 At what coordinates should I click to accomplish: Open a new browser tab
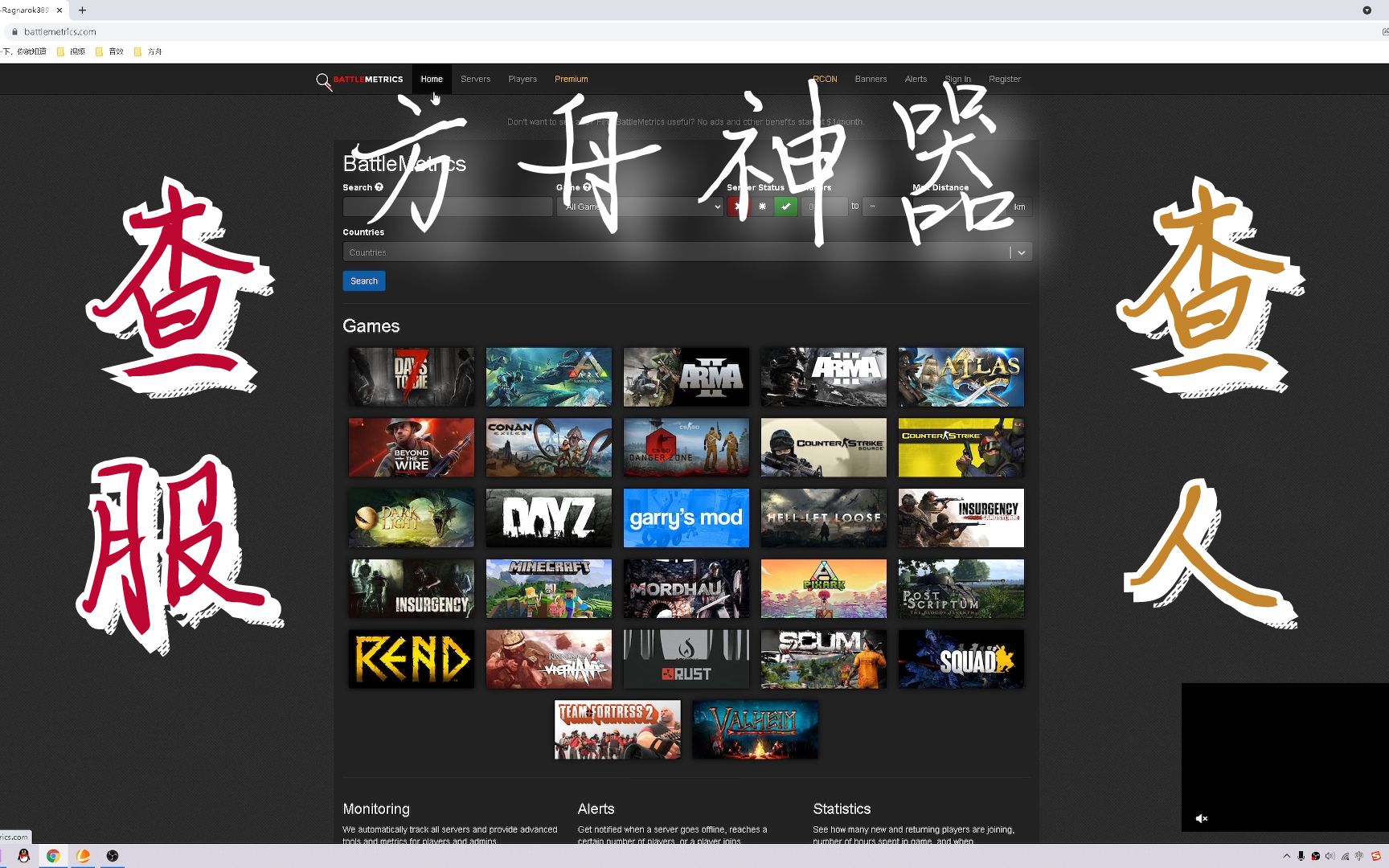pos(82,10)
